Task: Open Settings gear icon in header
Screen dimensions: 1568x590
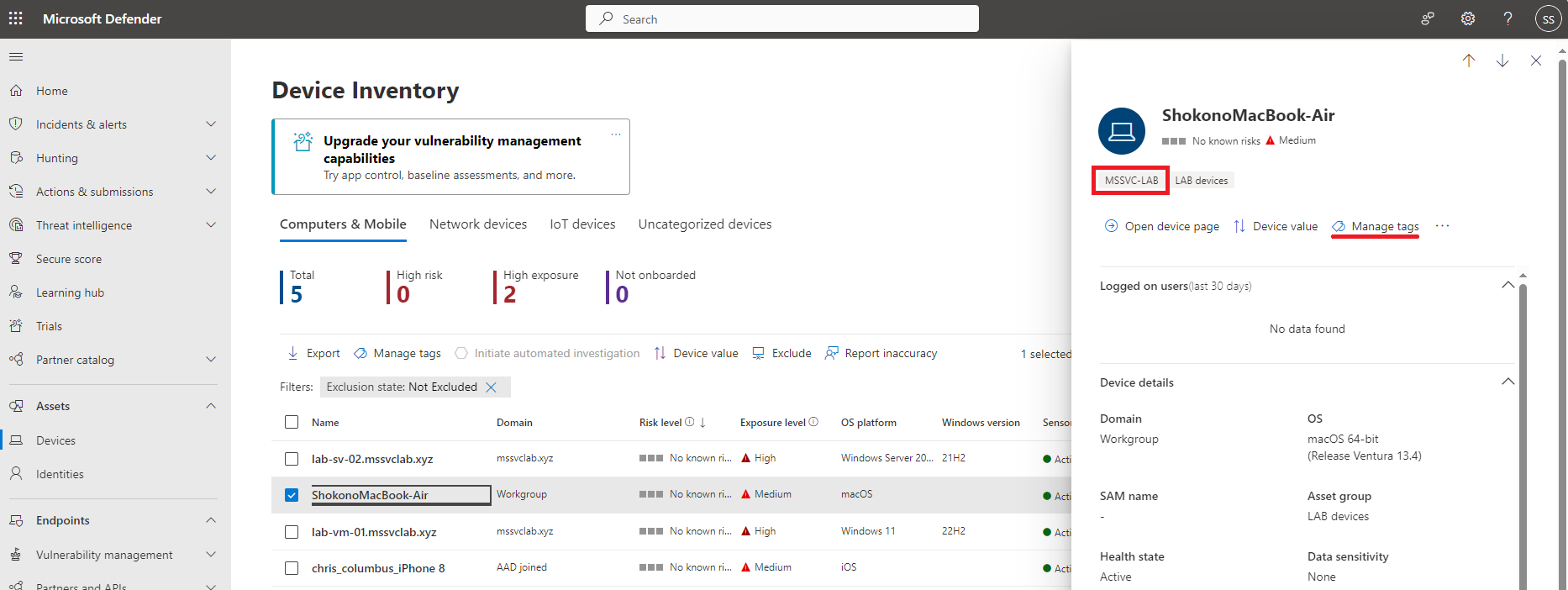Action: pos(1467,18)
